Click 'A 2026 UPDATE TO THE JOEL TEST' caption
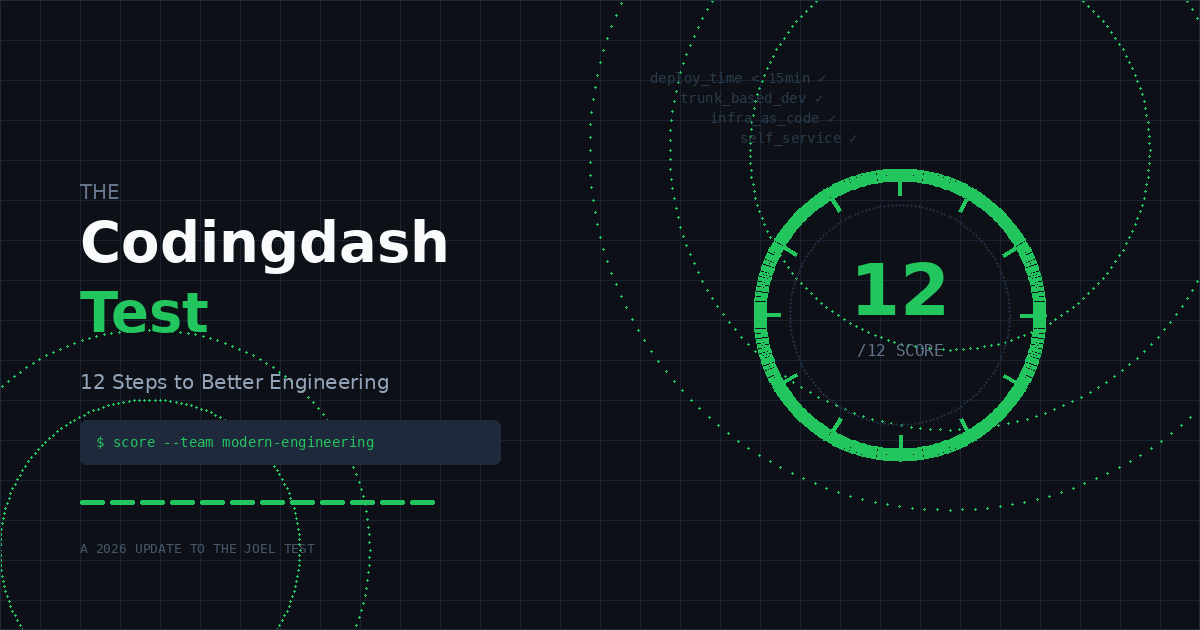 pyautogui.click(x=197, y=548)
